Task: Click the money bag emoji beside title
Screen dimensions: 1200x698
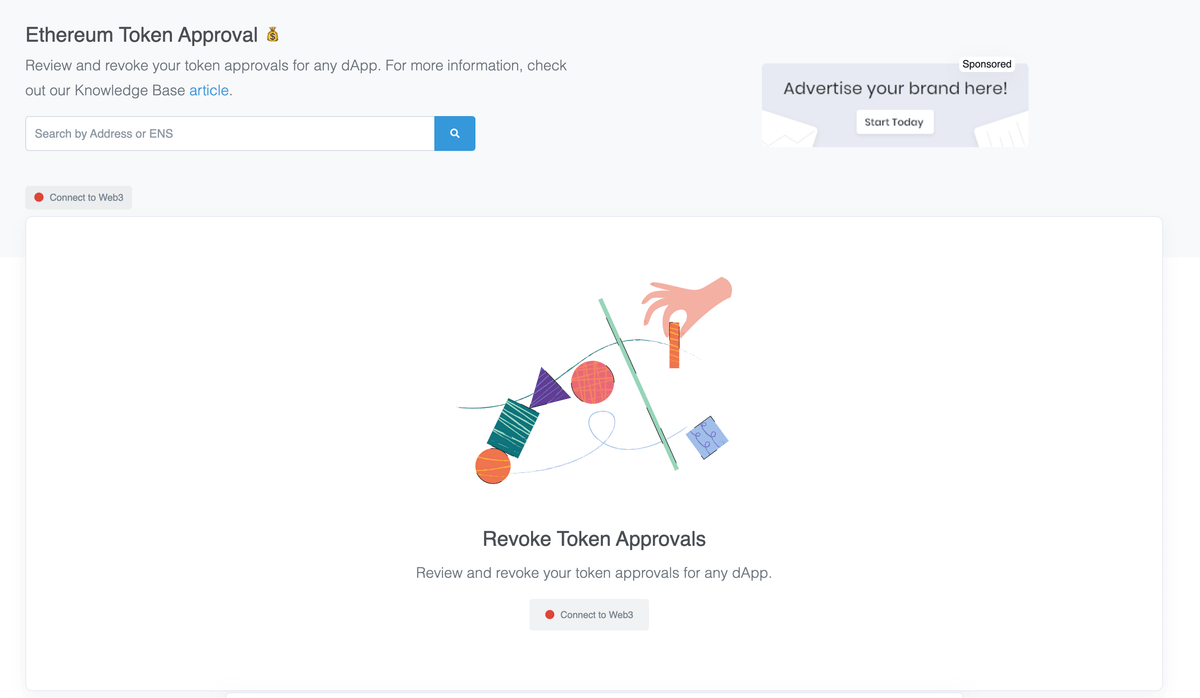Action: click(273, 35)
